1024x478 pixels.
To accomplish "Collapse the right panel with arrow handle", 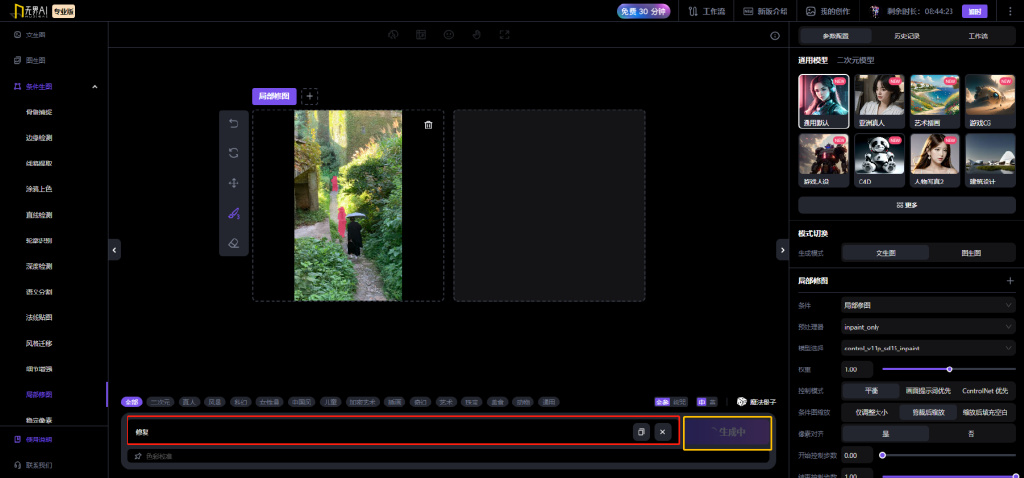I will point(782,249).
